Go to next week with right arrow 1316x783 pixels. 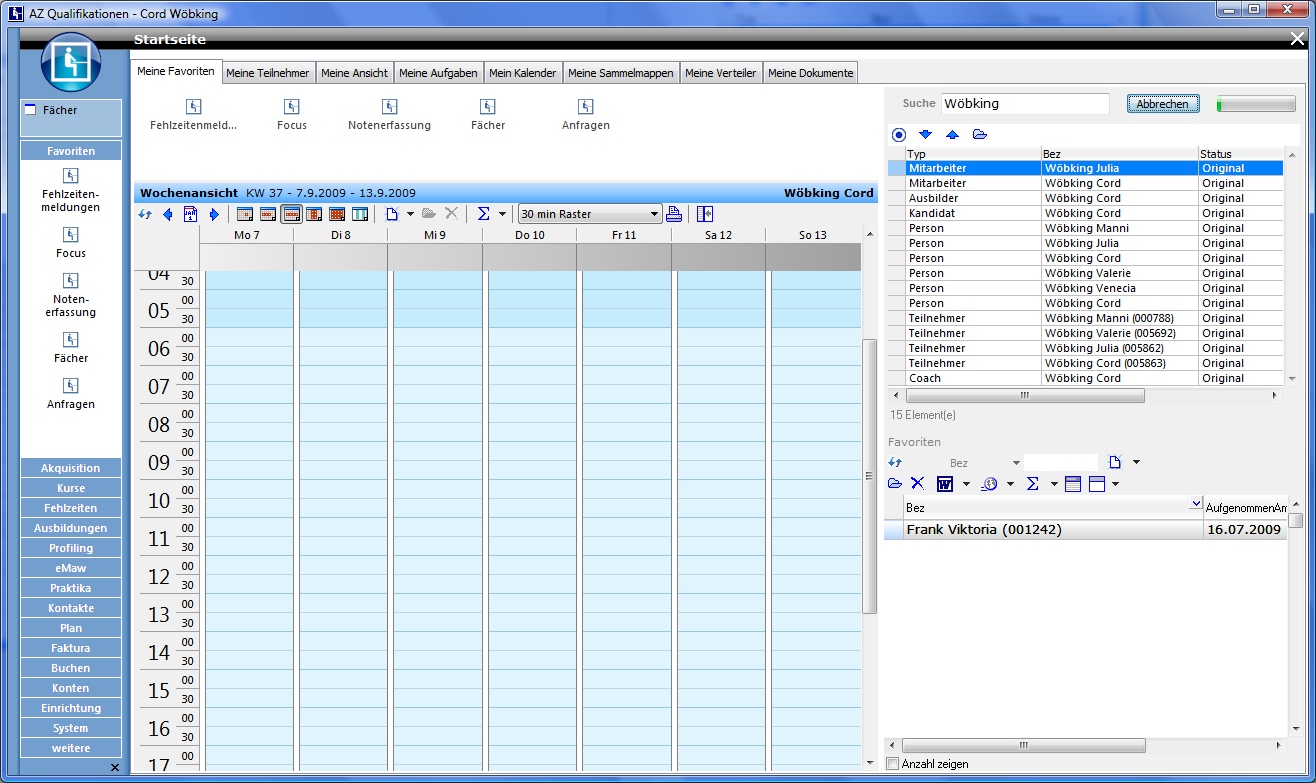click(x=214, y=214)
